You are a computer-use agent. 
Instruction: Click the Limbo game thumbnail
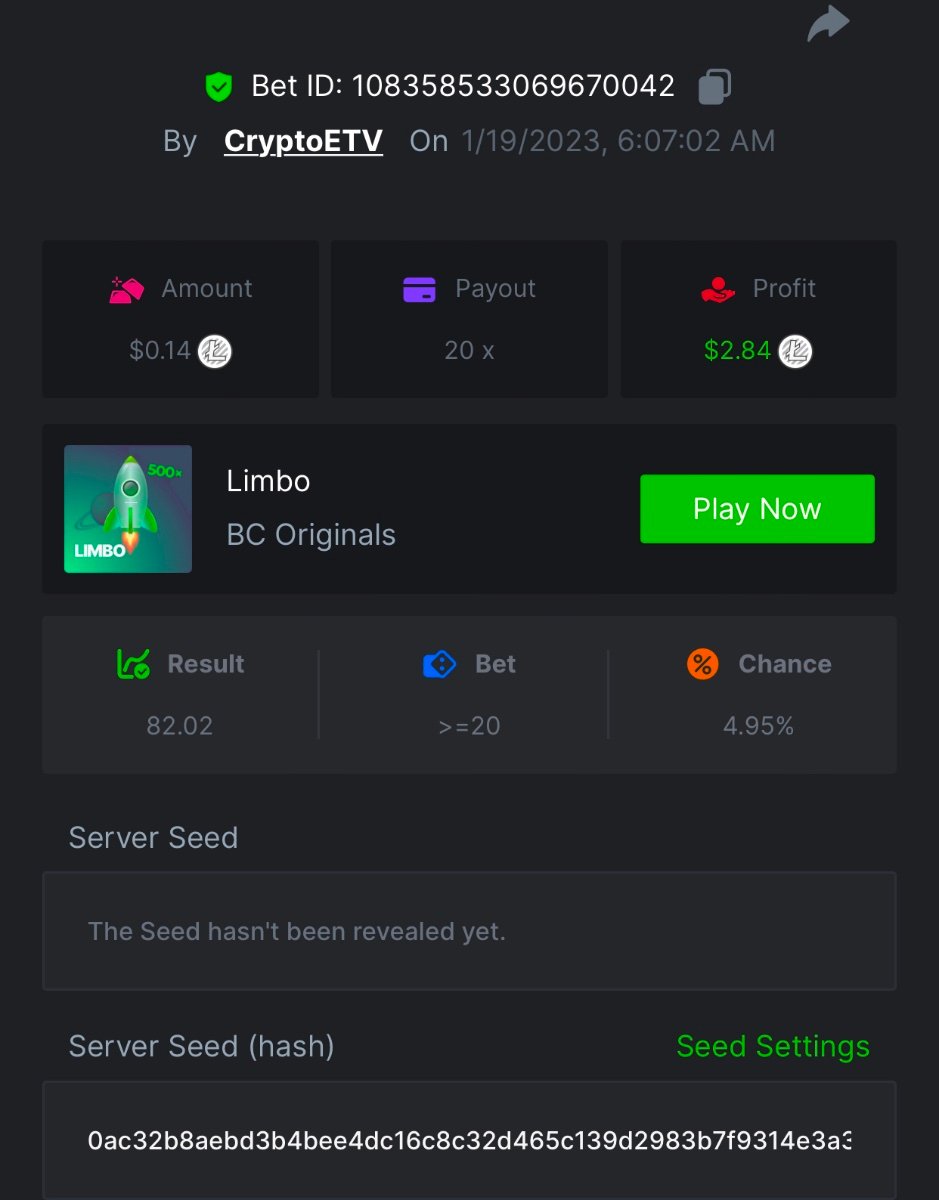128,509
